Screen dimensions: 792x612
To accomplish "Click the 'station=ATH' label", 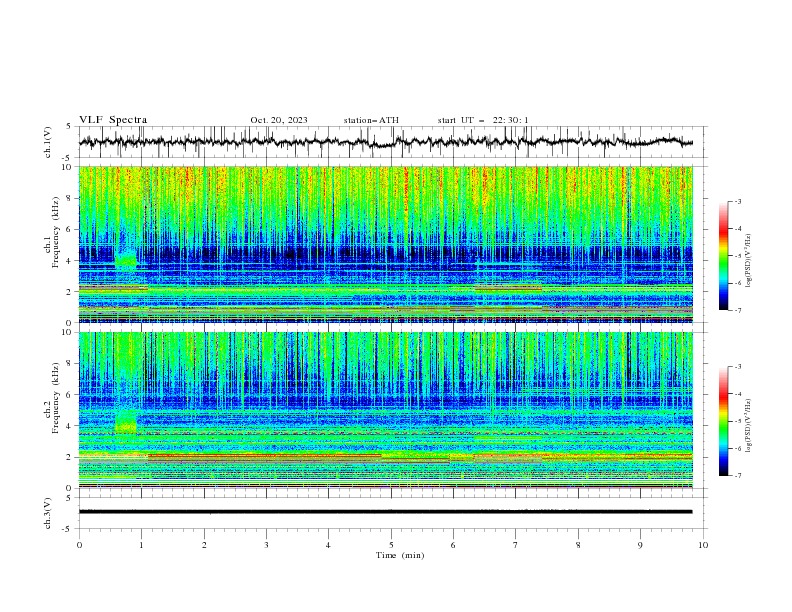I will tap(371, 120).
